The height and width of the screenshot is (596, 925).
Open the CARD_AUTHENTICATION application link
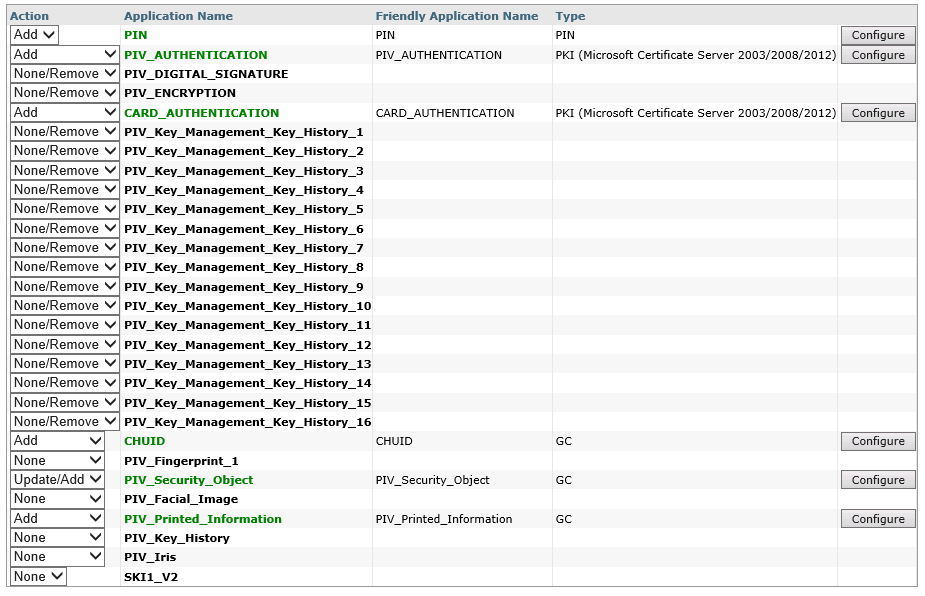202,112
